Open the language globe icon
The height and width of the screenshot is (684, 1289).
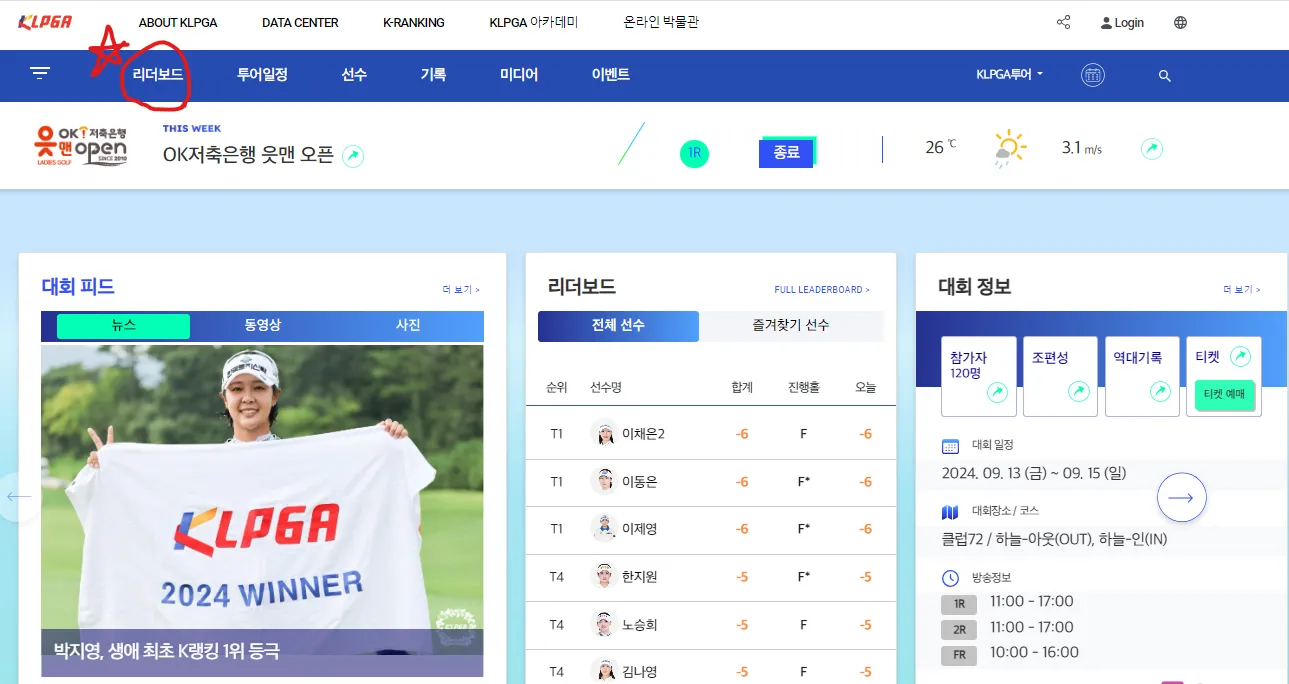point(1180,22)
